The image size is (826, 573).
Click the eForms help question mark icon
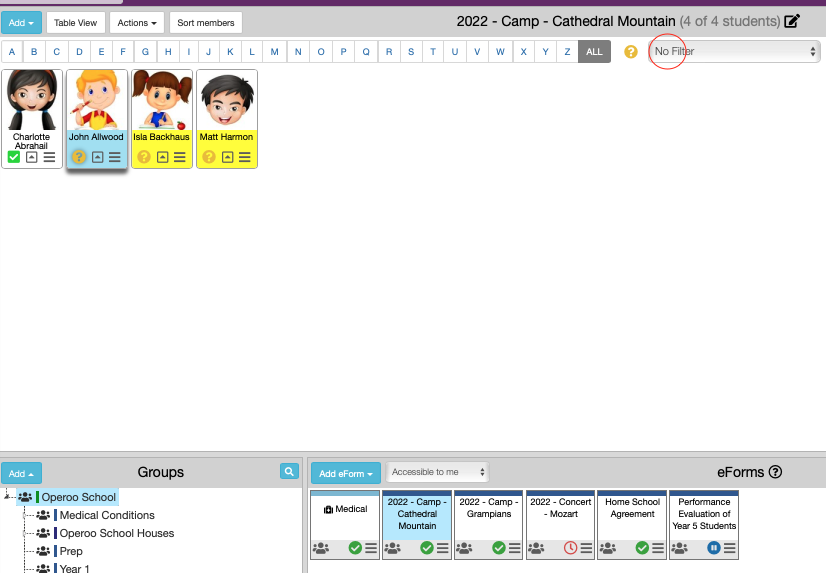pos(775,472)
